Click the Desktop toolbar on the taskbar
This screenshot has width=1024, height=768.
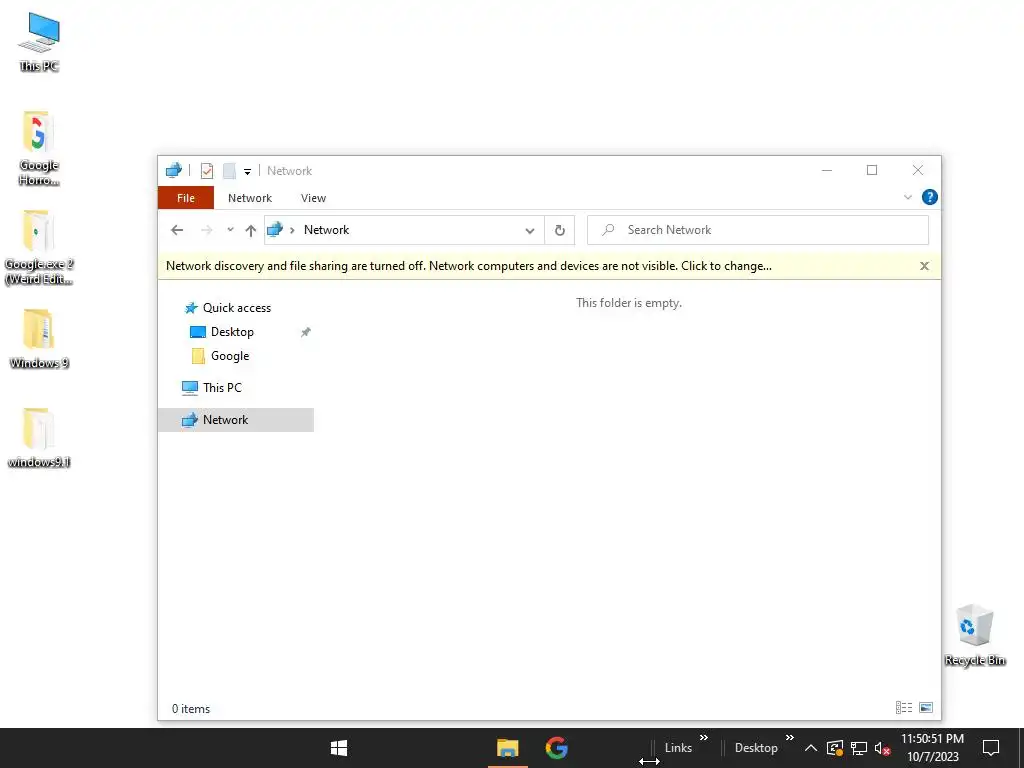pos(756,748)
